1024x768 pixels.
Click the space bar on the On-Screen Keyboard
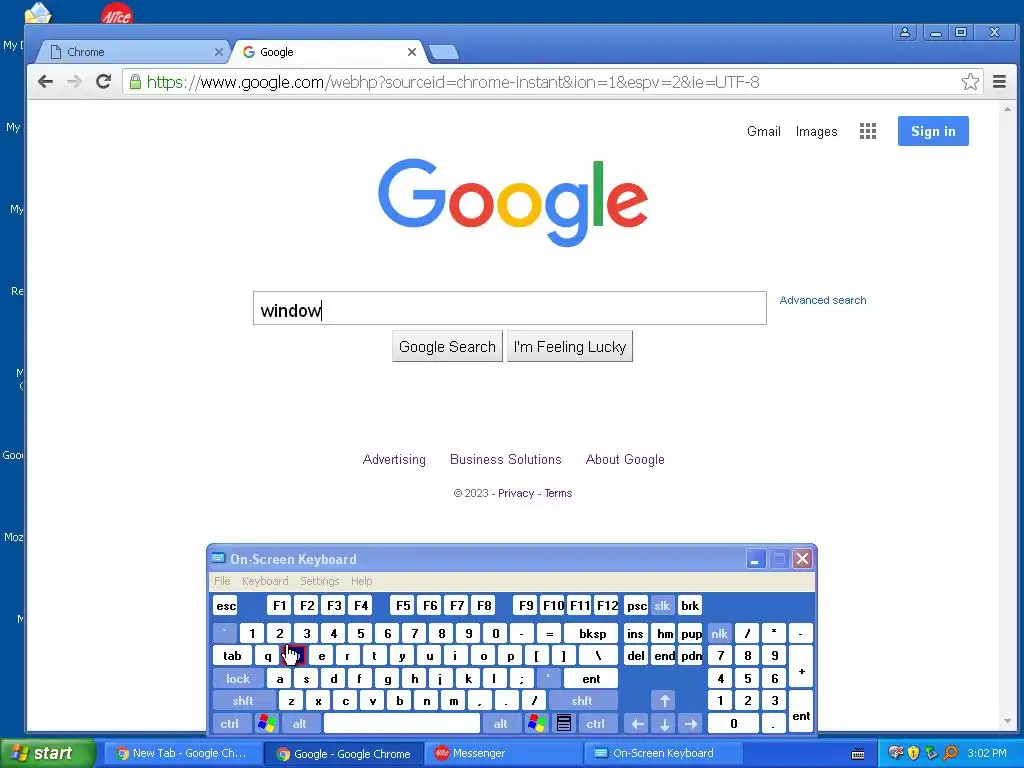402,724
